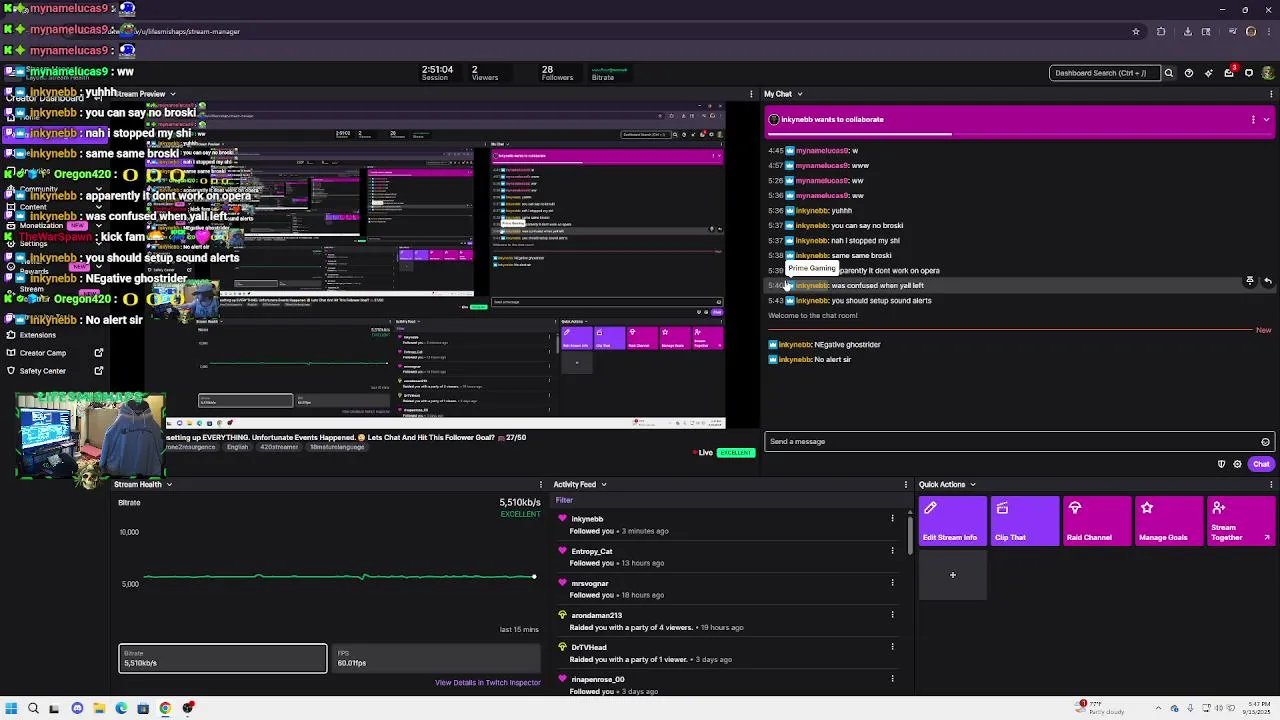
Task: Open the notifications inbox with red badge
Action: [x=1229, y=72]
